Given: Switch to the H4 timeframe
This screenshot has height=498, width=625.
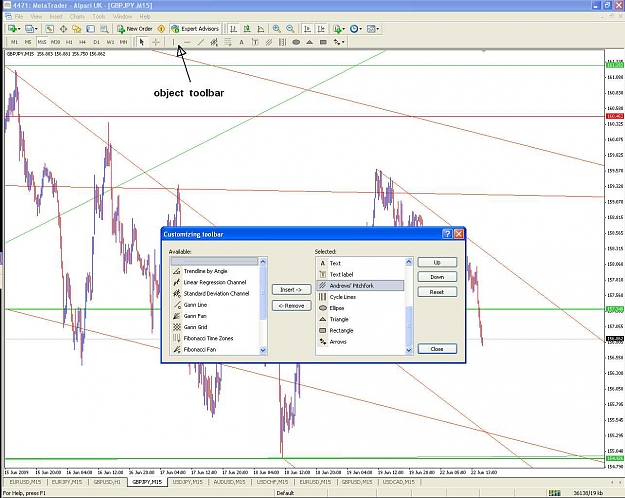Looking at the screenshot, I should click(x=83, y=42).
